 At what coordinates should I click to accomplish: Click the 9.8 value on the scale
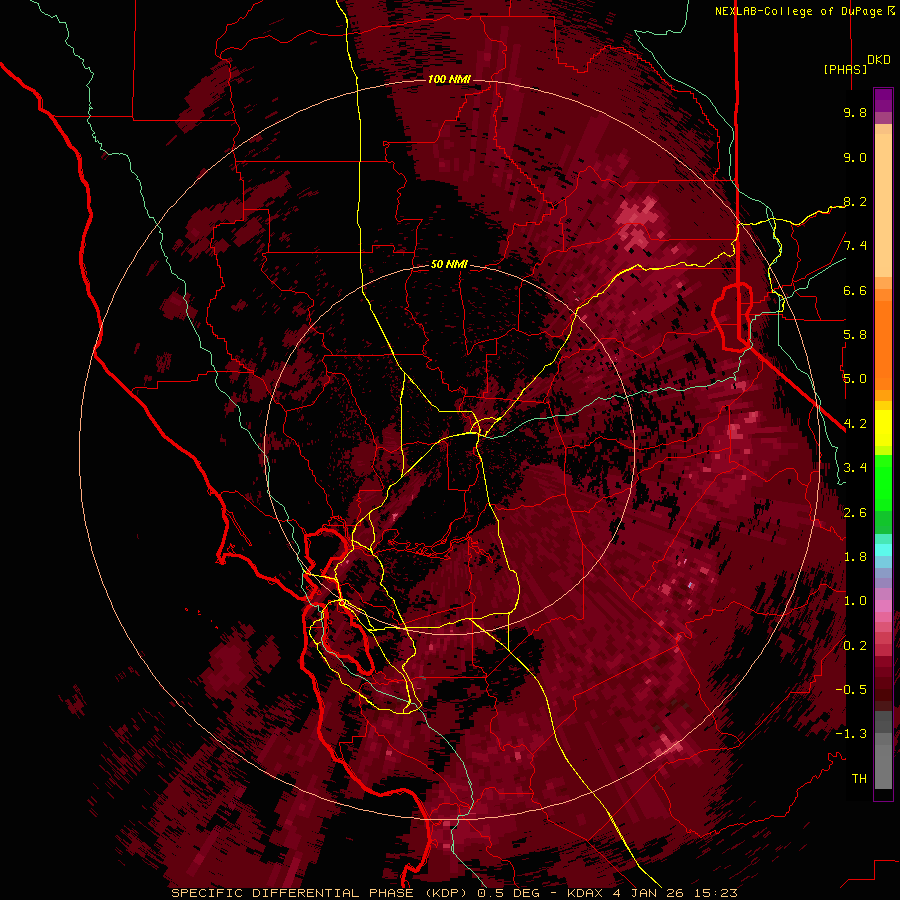855,112
